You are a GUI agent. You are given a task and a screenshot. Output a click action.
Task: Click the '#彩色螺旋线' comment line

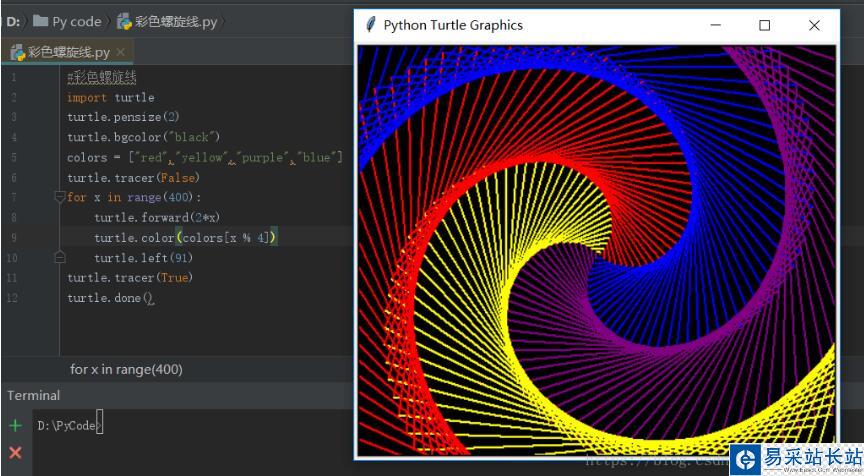pos(102,78)
